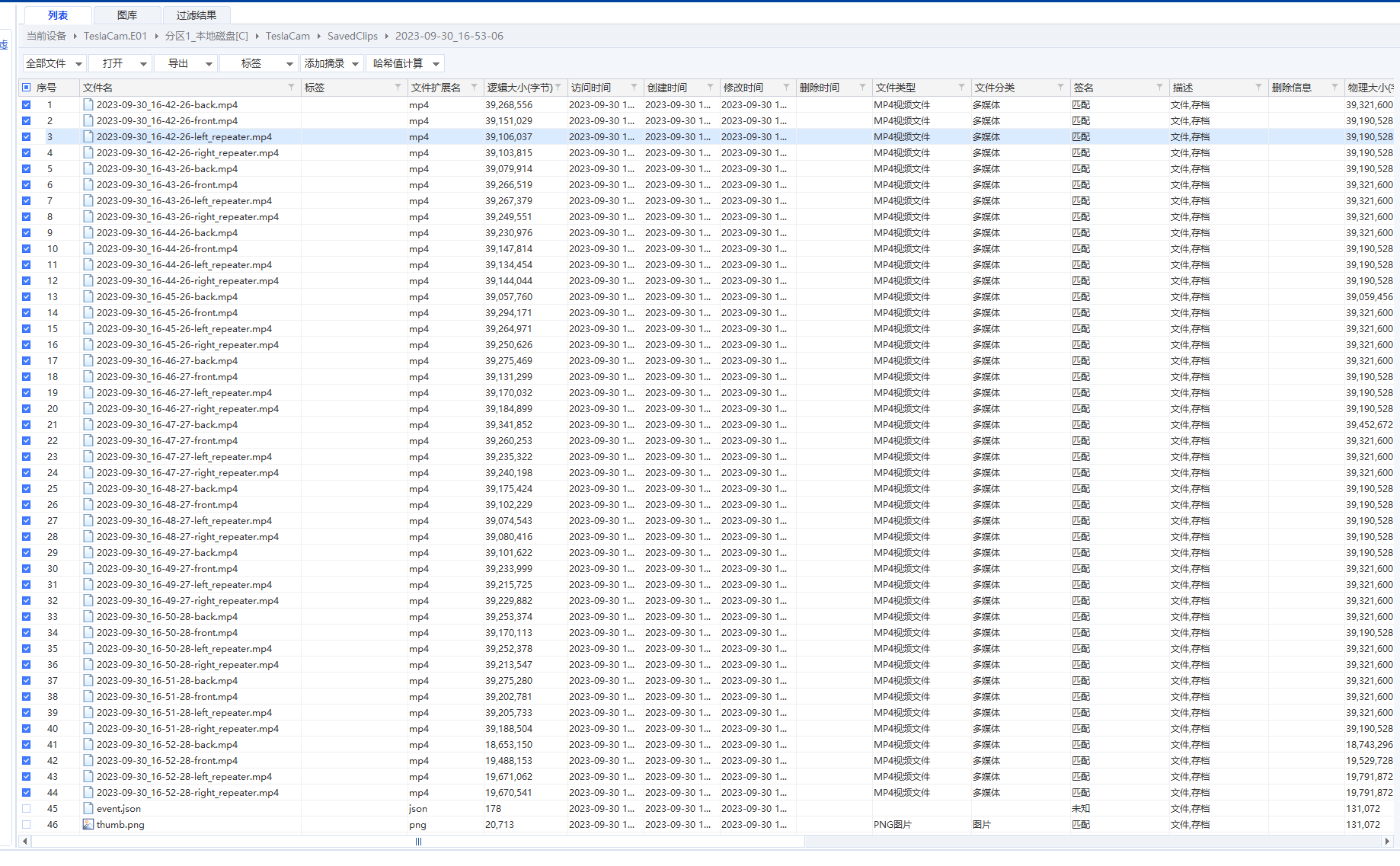This screenshot has height=866, width=1400.
Task: Select file 2023-09-30_16-42-26-front.mp4
Action: (x=167, y=120)
